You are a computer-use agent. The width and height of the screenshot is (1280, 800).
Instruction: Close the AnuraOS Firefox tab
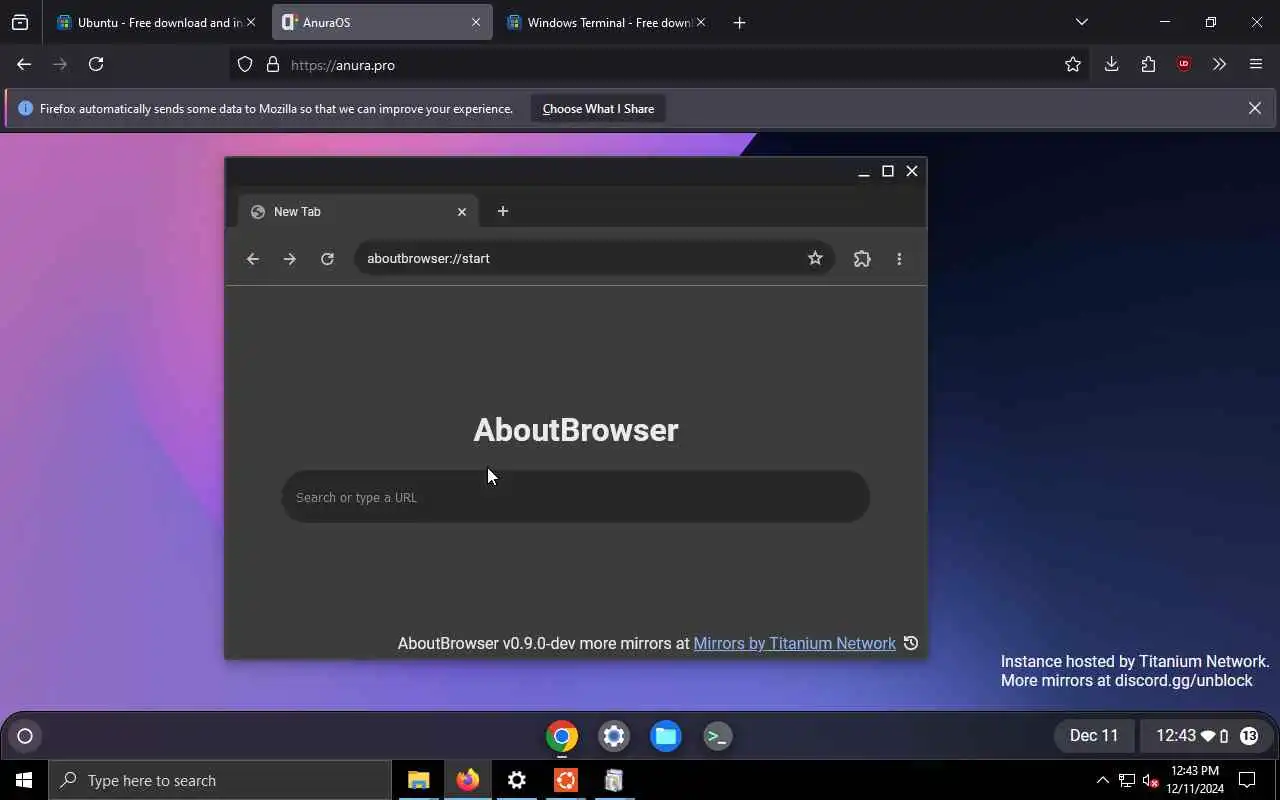[476, 22]
